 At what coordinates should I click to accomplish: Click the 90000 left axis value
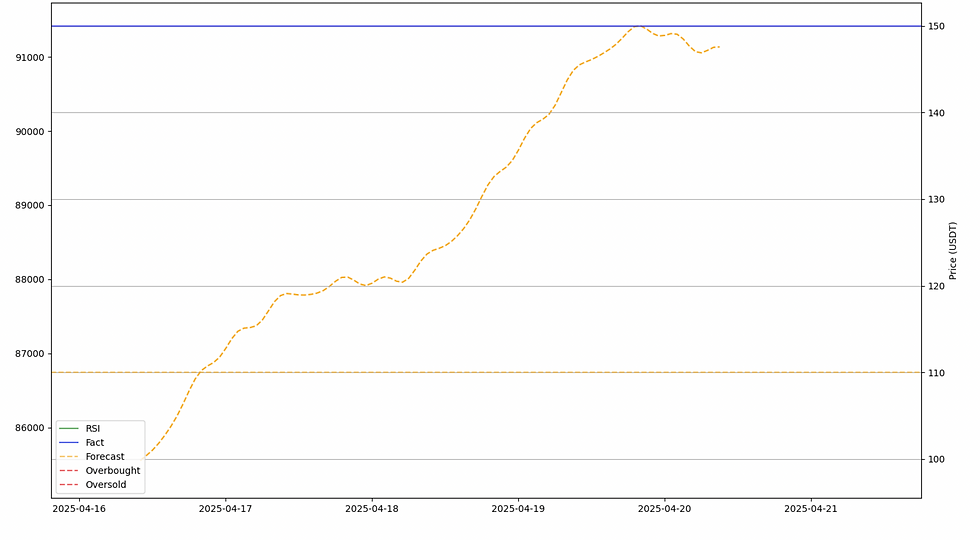(30, 132)
